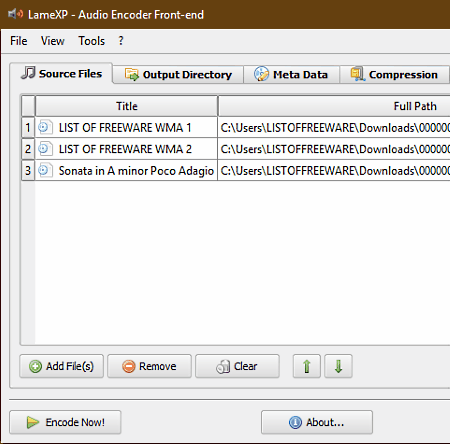Start conversion with Encode Now!
This screenshot has height=444, width=450.
pos(65,422)
